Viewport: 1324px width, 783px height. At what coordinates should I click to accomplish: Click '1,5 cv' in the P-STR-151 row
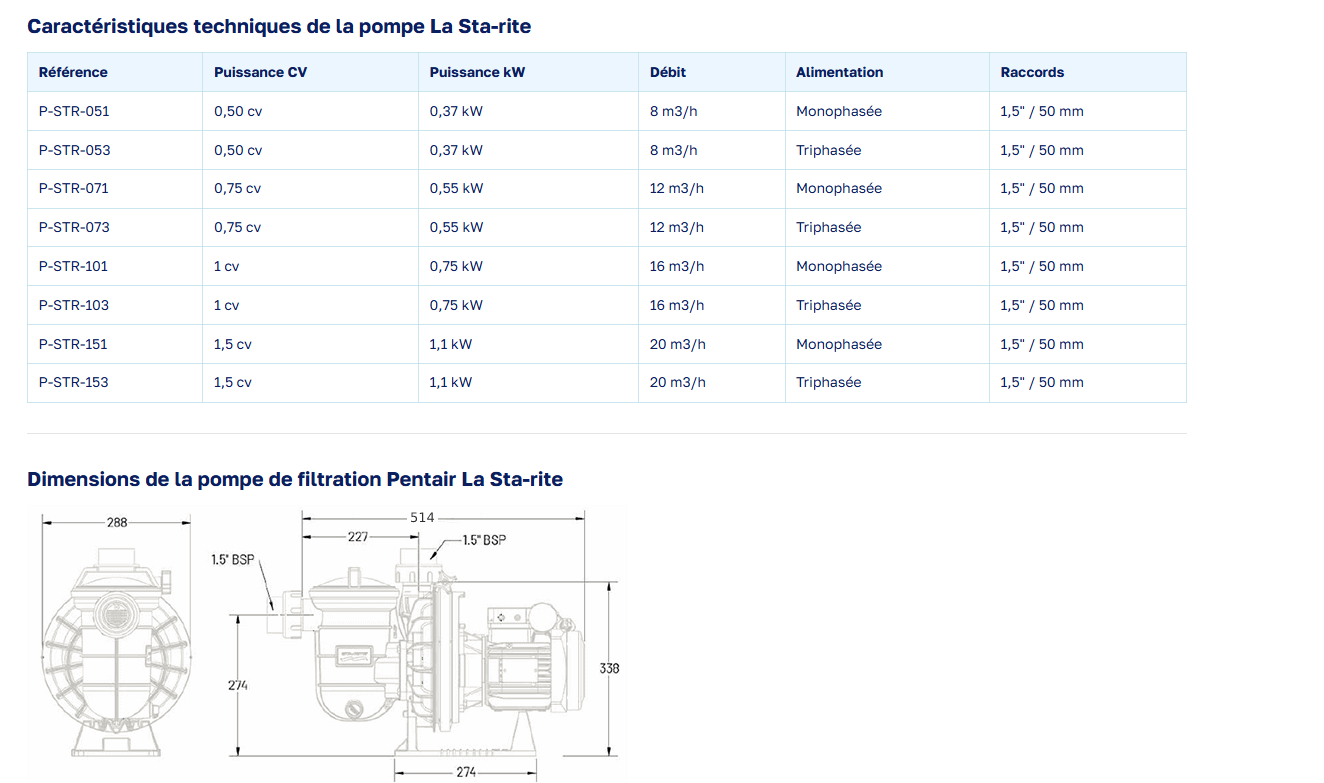click(x=233, y=344)
